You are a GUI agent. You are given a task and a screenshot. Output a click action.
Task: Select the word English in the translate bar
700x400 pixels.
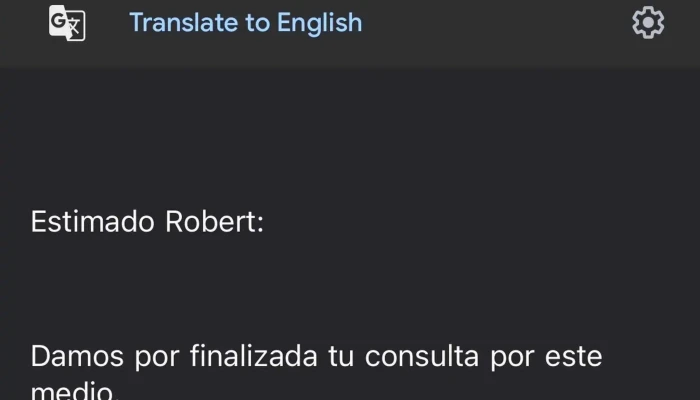coord(319,23)
